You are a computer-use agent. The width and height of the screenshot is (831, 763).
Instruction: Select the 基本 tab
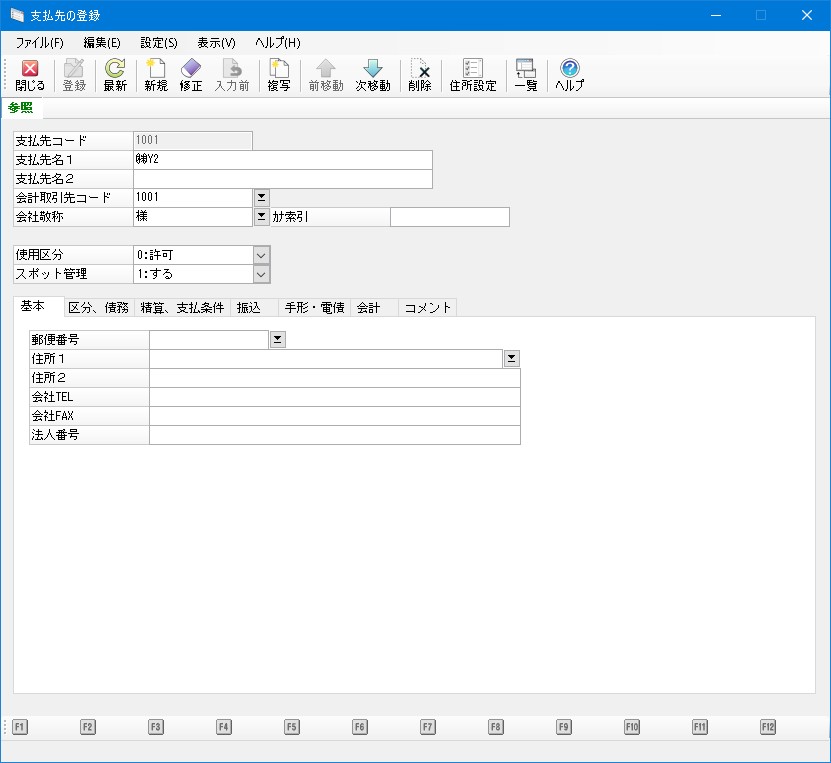pos(39,306)
